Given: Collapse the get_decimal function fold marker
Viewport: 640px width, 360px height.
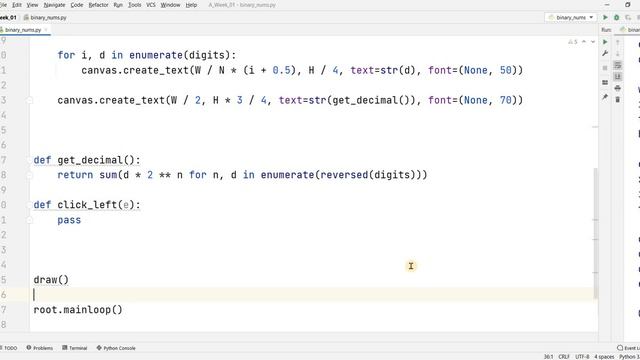Looking at the screenshot, I should (29, 160).
